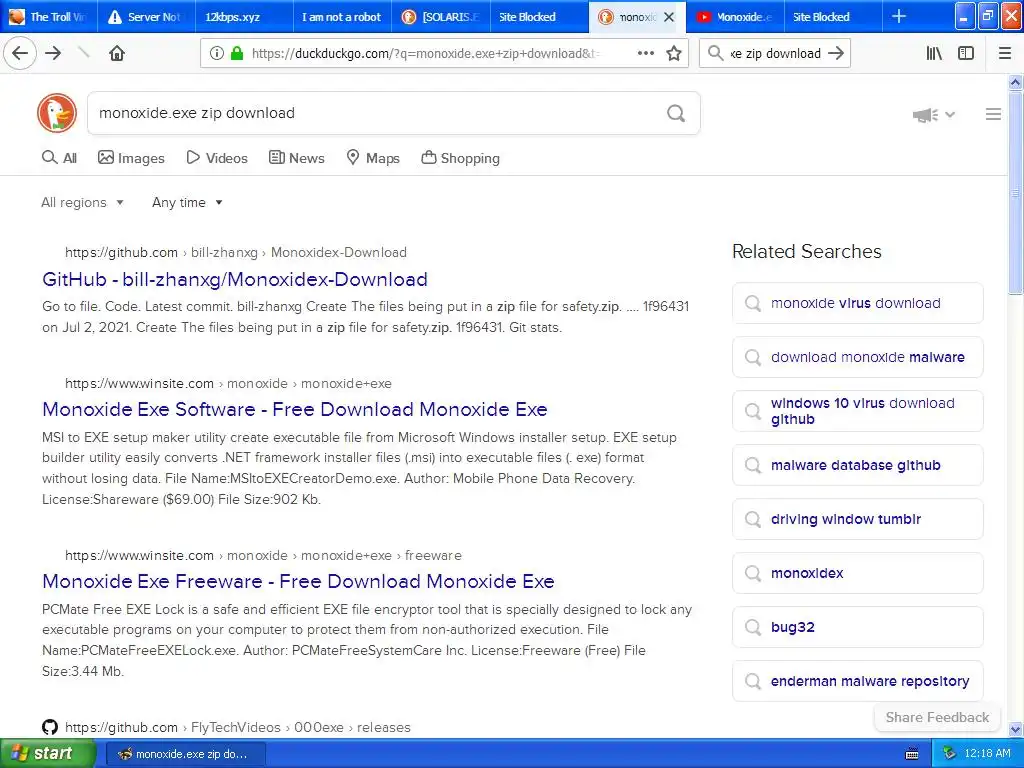Switch to the I am not a robot tab
This screenshot has width=1024, height=768.
pos(342,16)
